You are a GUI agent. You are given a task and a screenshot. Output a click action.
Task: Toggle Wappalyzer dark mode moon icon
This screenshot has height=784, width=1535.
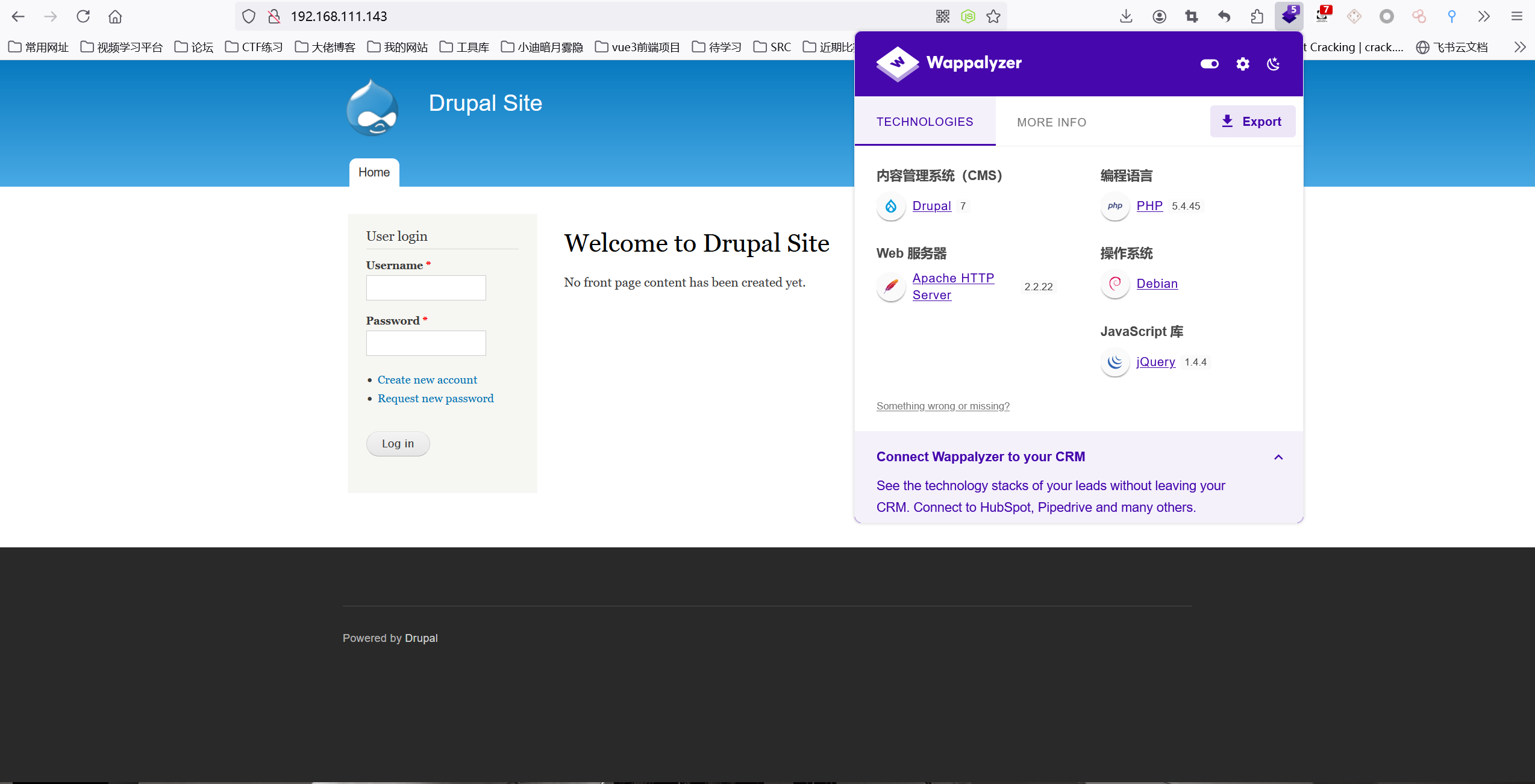click(1273, 64)
